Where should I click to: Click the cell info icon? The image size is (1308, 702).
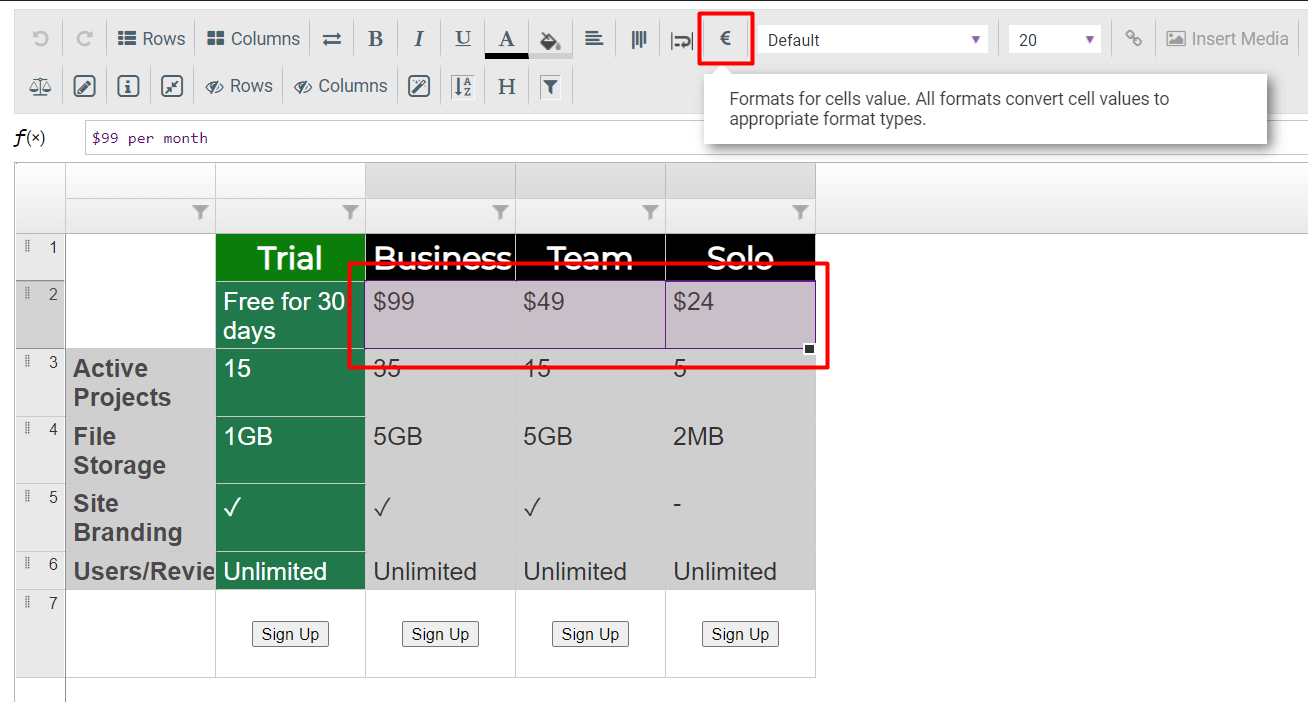[x=128, y=86]
